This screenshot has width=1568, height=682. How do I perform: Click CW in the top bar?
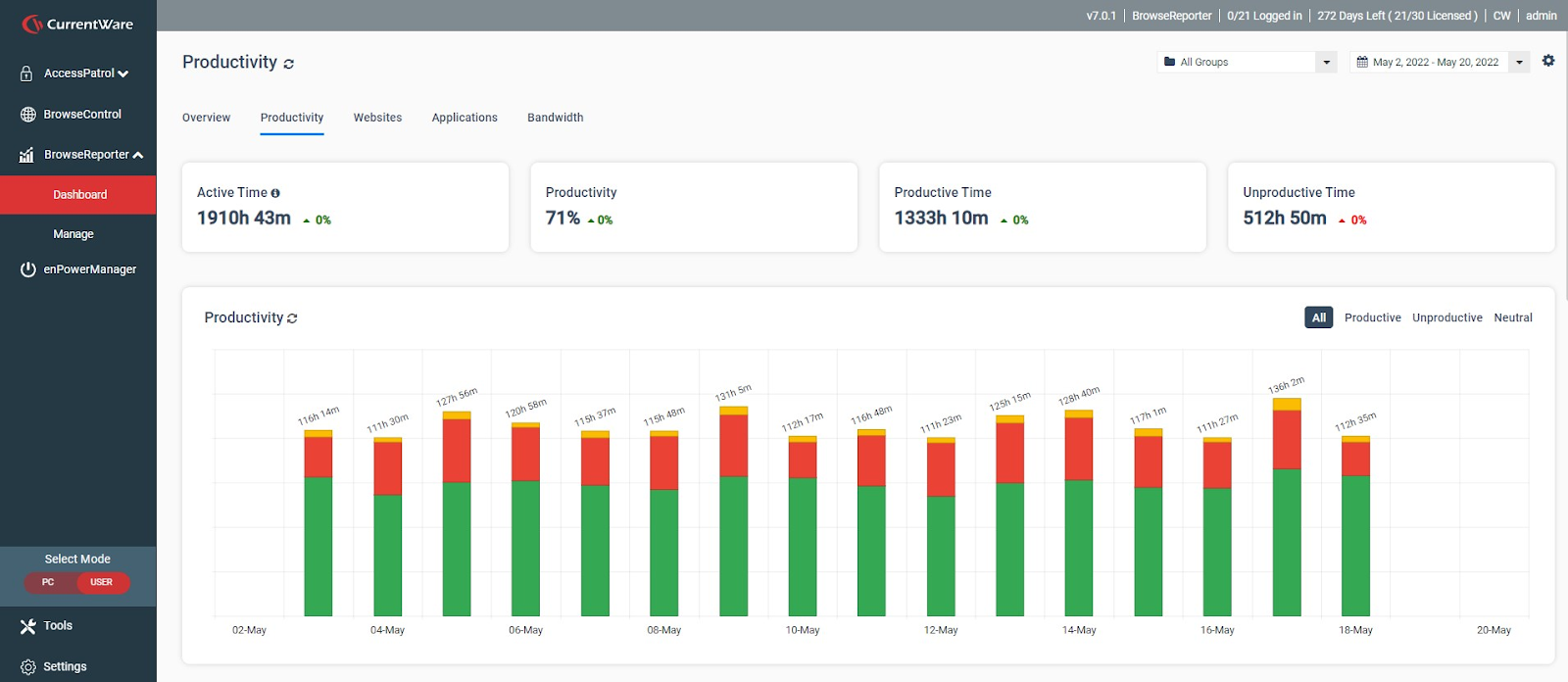coord(1502,16)
